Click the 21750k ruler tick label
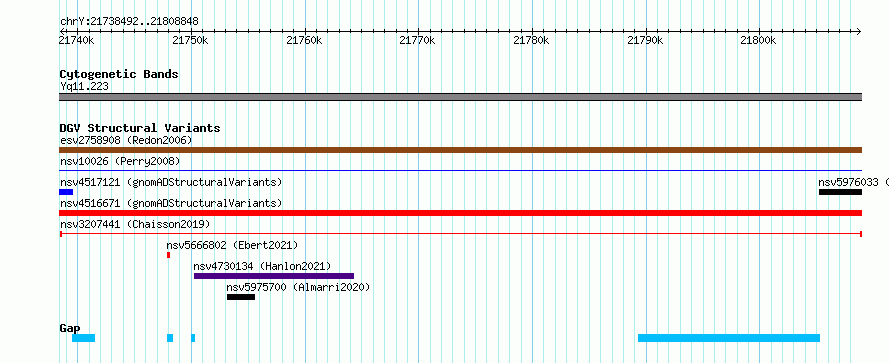Viewport: 890px width, 363px height. (x=191, y=40)
